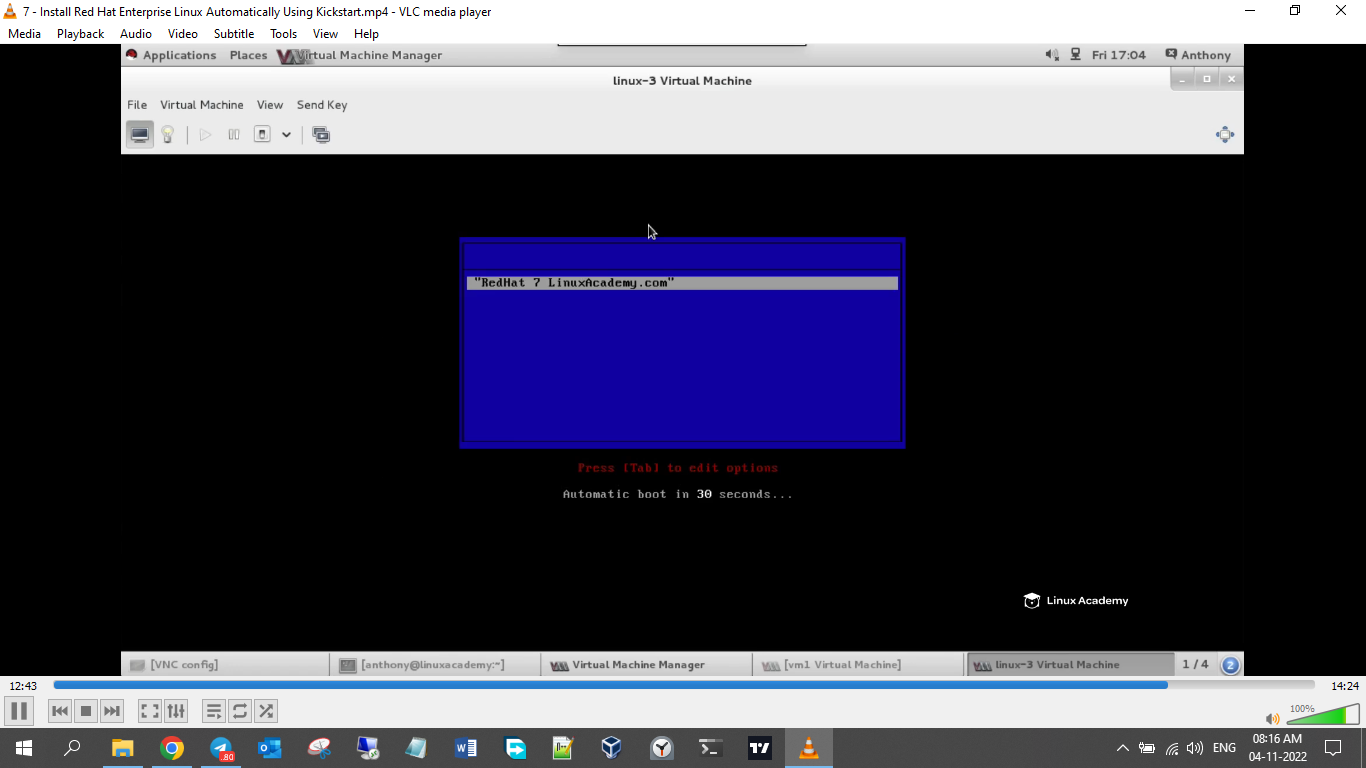Viewport: 1366px width, 768px height.
Task: Open Outlook from taskbar
Action: 270,748
